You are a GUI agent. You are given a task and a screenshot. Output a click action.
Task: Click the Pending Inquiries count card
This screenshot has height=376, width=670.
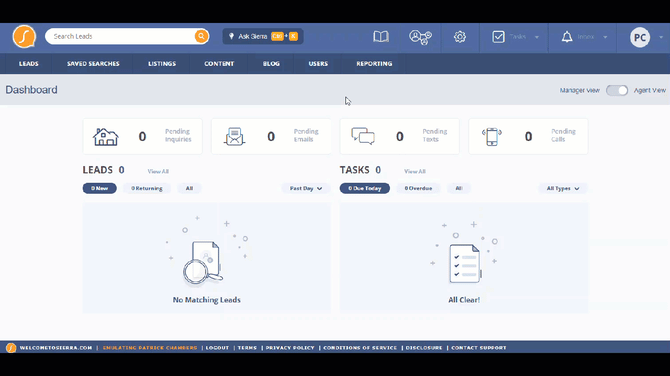(142, 137)
